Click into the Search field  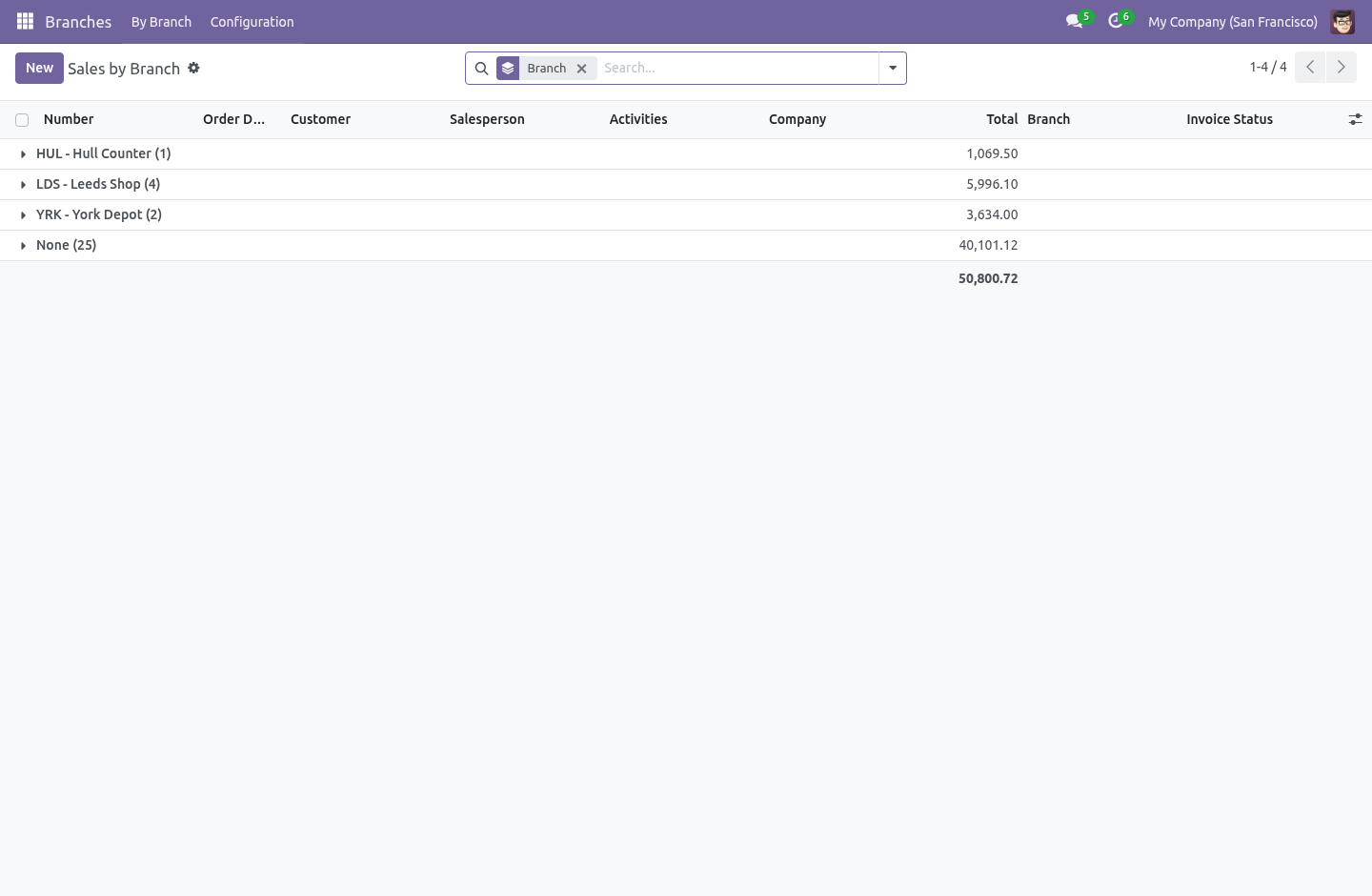click(737, 69)
